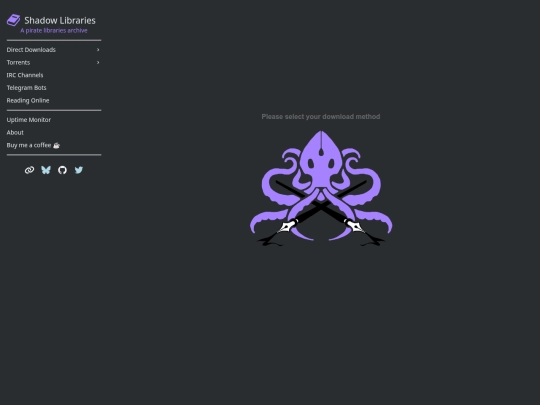The width and height of the screenshot is (540, 405).
Task: Click 'A pirate libraries archive' subtitle
Action: click(54, 31)
